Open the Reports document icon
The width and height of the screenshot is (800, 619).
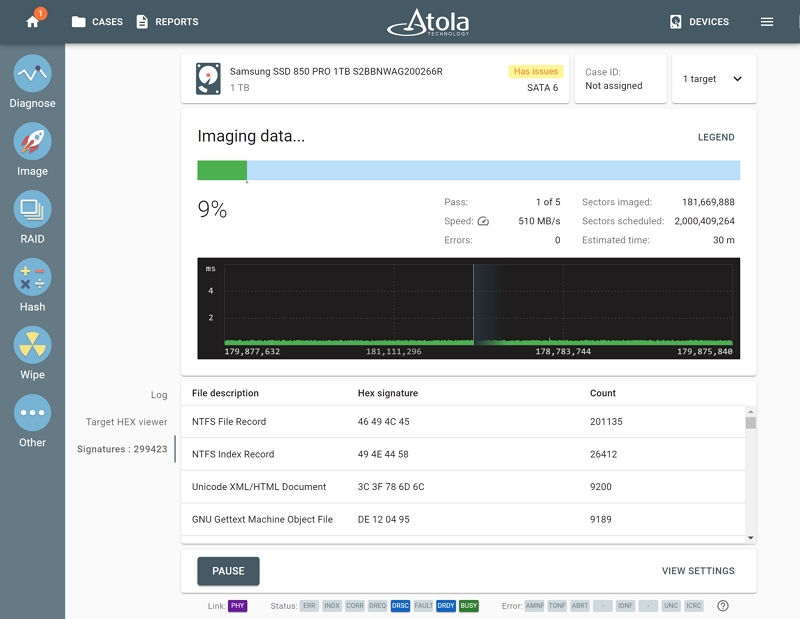[x=142, y=21]
